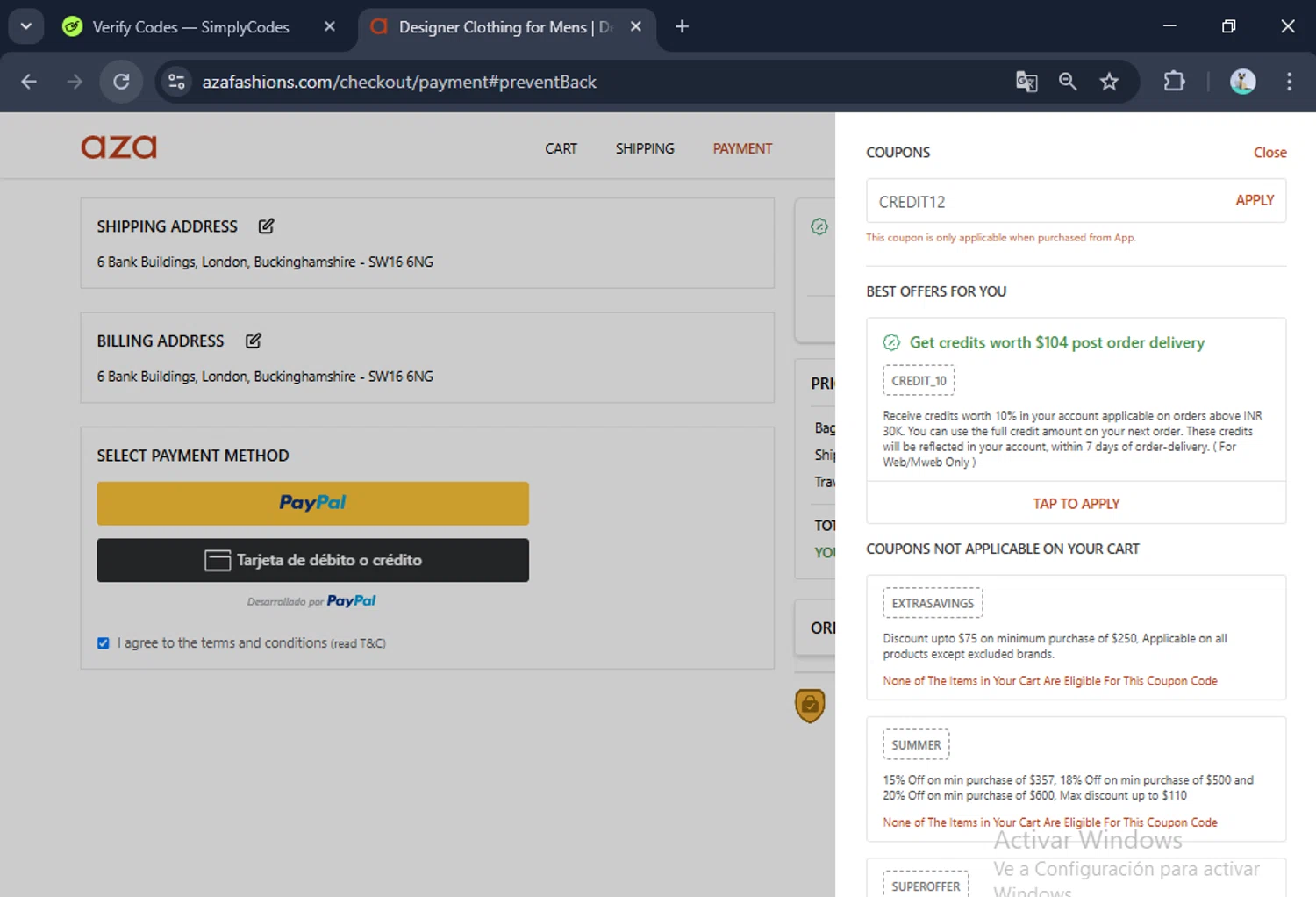Reload the page

pyautogui.click(x=121, y=82)
